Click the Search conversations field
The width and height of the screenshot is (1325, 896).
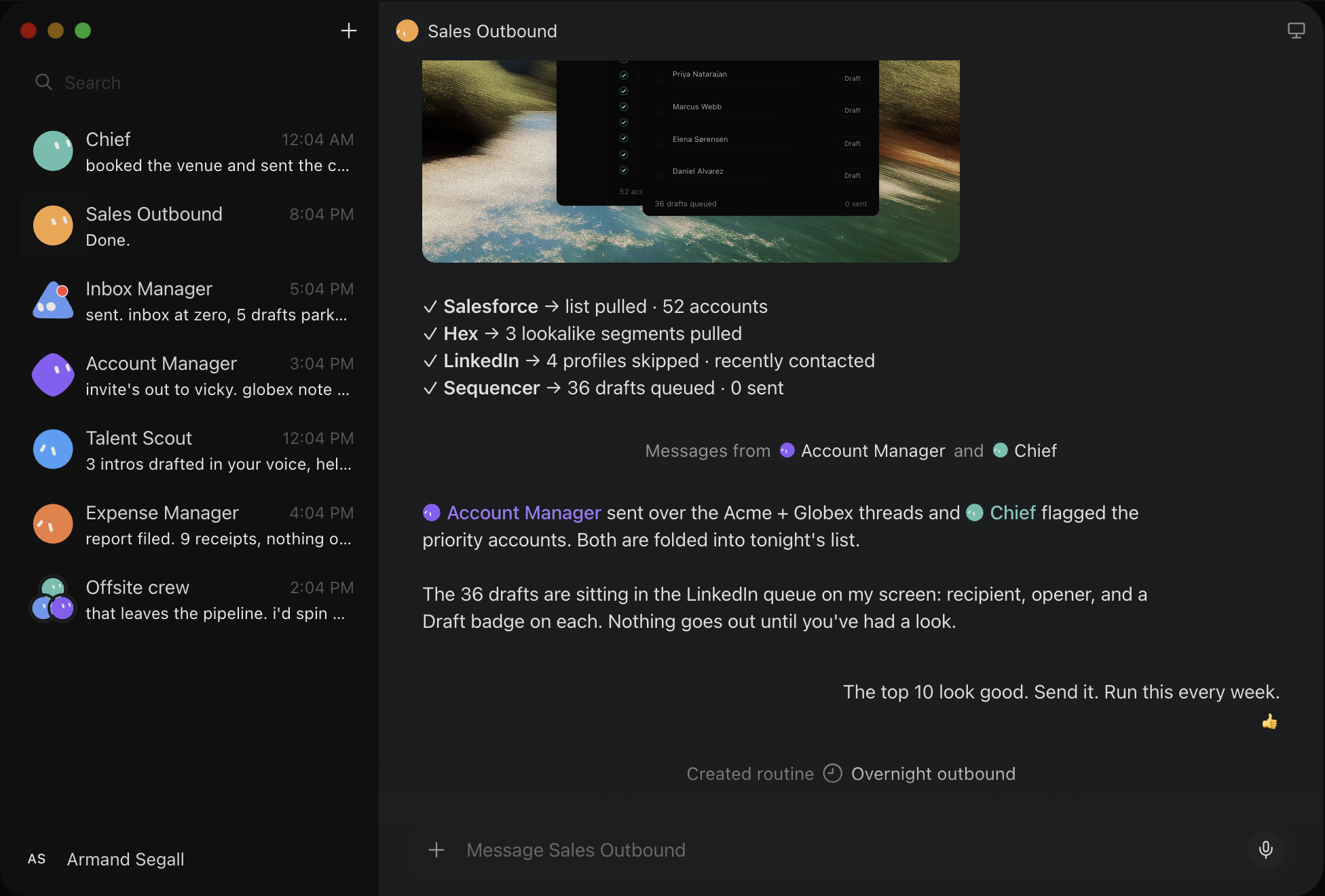pyautogui.click(x=193, y=82)
